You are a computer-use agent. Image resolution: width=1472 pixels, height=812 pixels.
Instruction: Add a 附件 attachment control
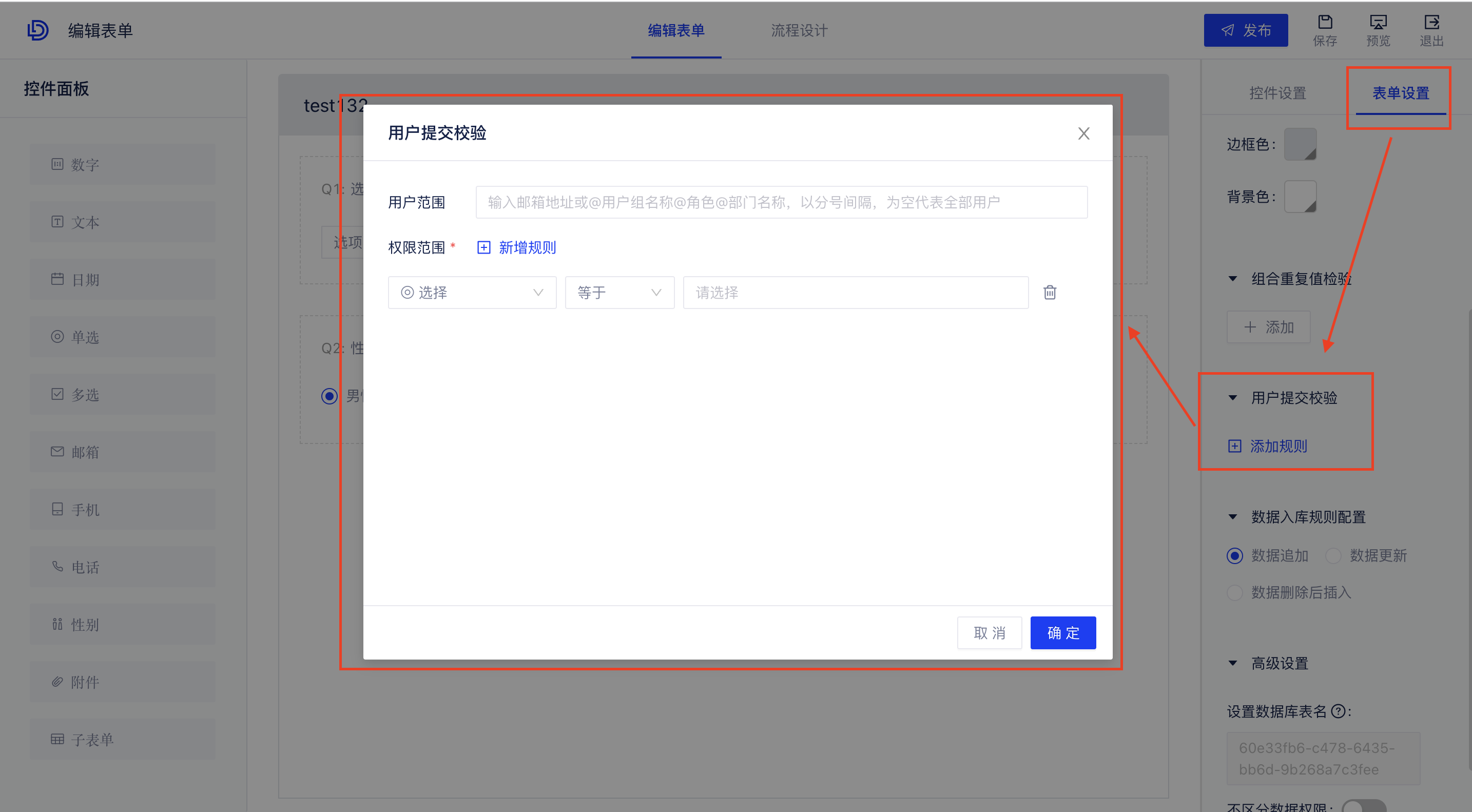[122, 681]
